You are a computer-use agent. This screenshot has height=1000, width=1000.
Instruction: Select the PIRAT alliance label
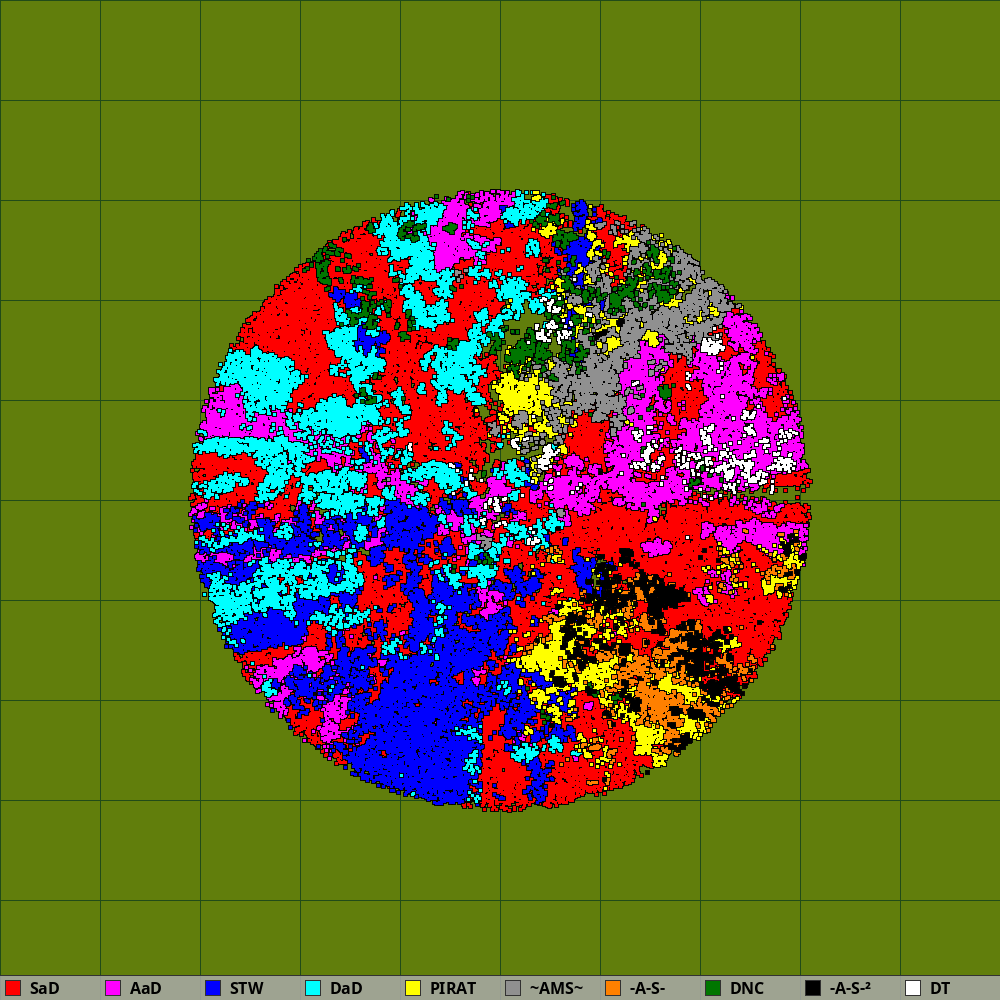pyautogui.click(x=453, y=988)
